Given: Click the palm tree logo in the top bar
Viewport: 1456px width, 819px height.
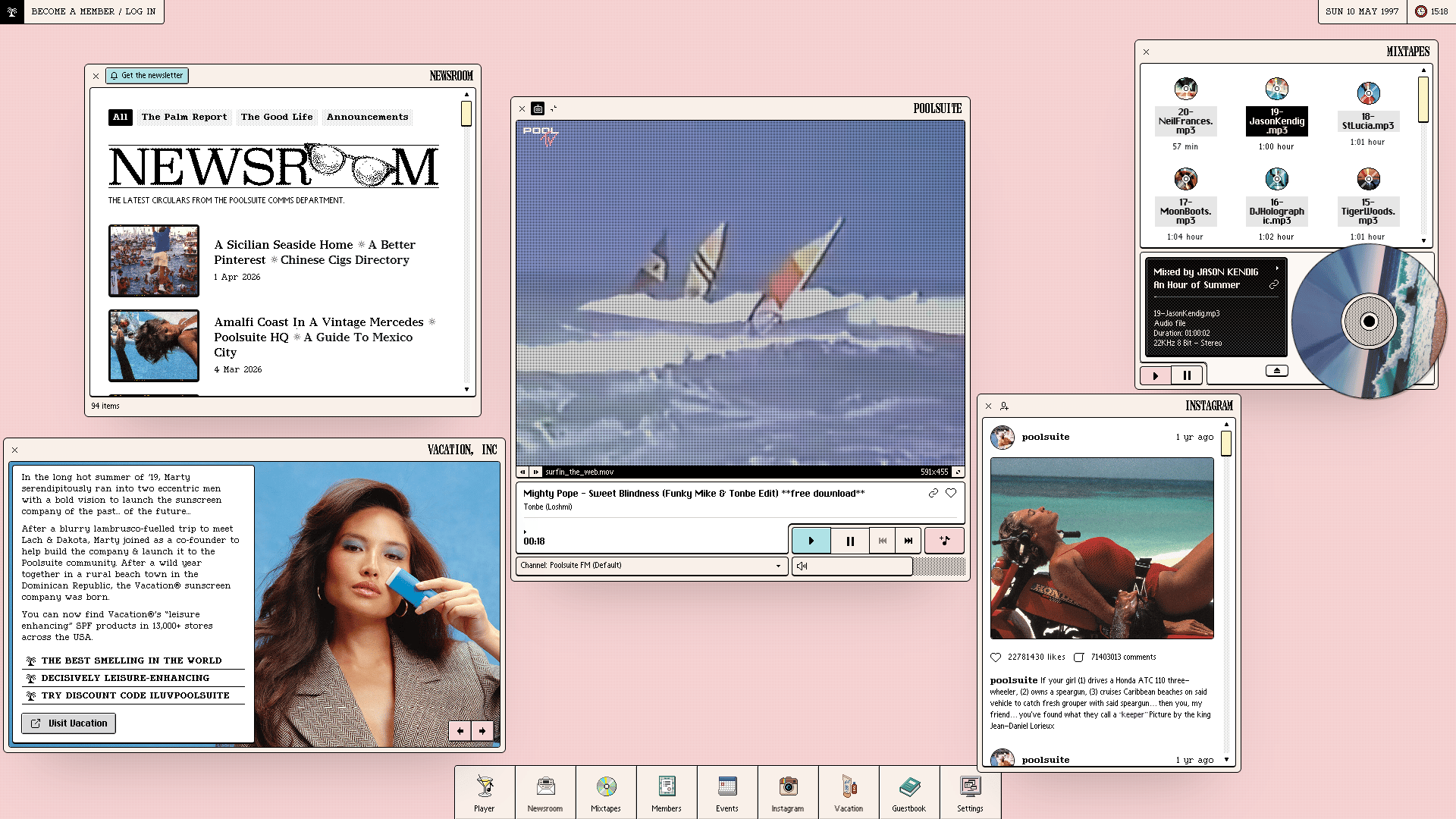Looking at the screenshot, I should click(12, 11).
